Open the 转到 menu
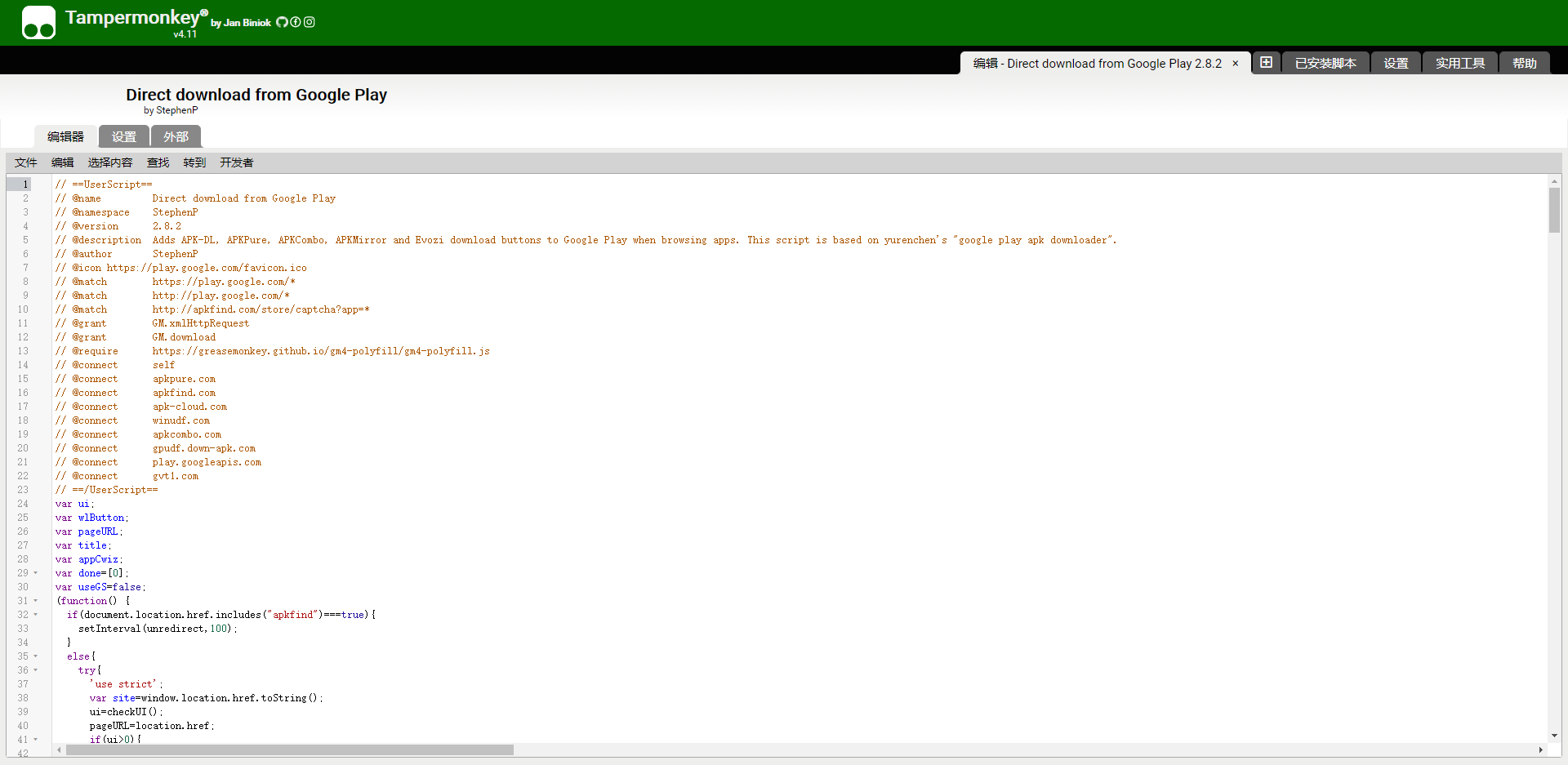This screenshot has height=765, width=1568. pos(194,162)
